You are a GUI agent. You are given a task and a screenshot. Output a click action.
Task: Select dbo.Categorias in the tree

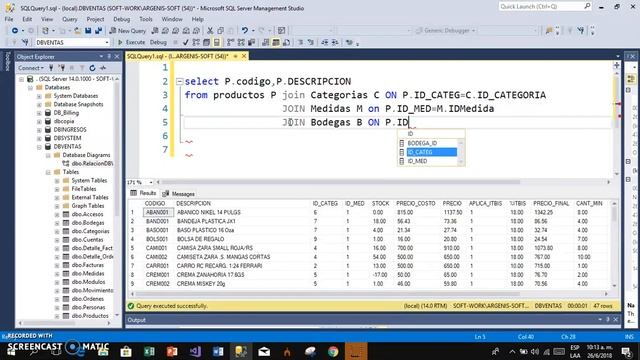coord(90,231)
